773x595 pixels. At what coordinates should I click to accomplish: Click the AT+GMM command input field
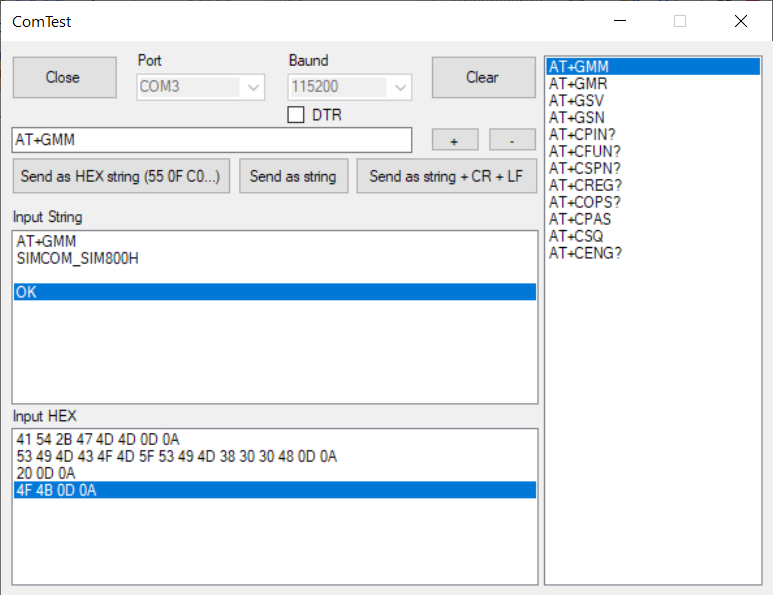click(211, 140)
